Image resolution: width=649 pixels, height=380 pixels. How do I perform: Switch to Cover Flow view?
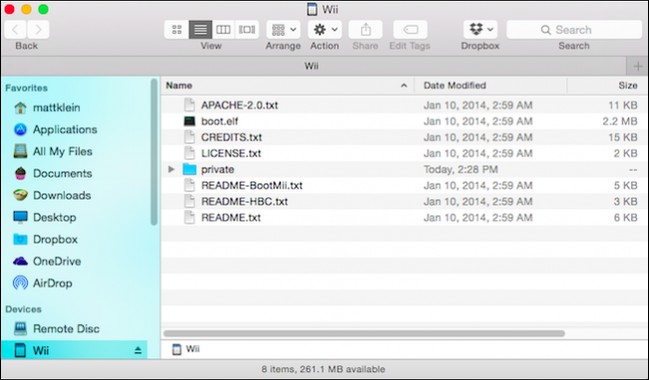(247, 30)
